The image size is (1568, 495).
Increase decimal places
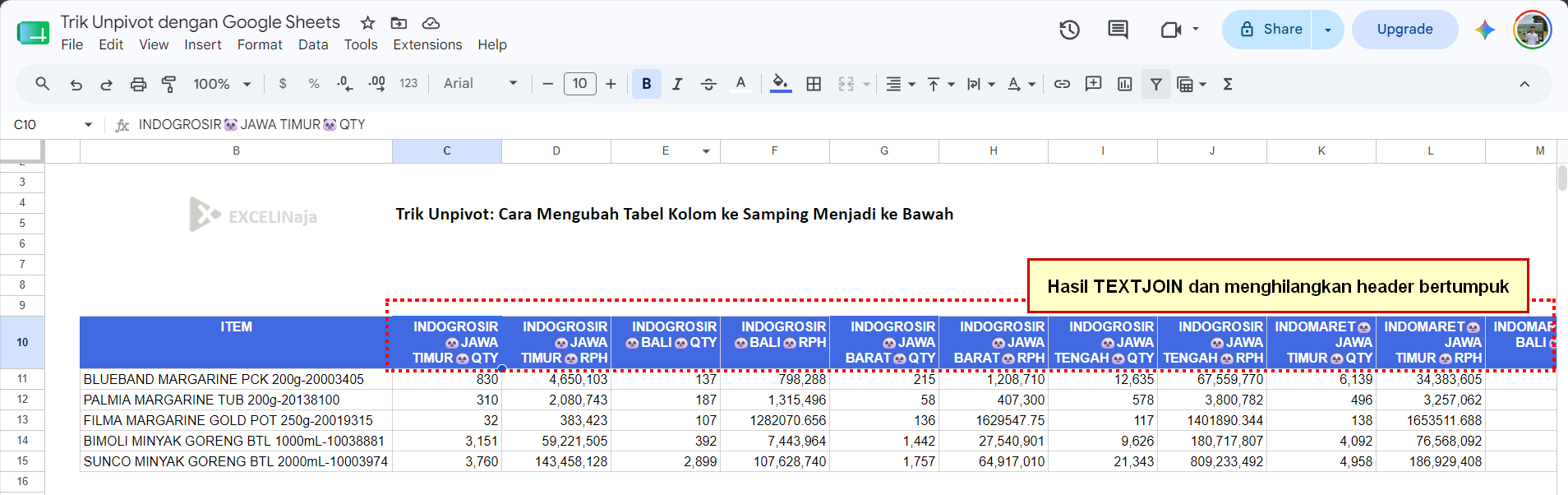point(376,84)
